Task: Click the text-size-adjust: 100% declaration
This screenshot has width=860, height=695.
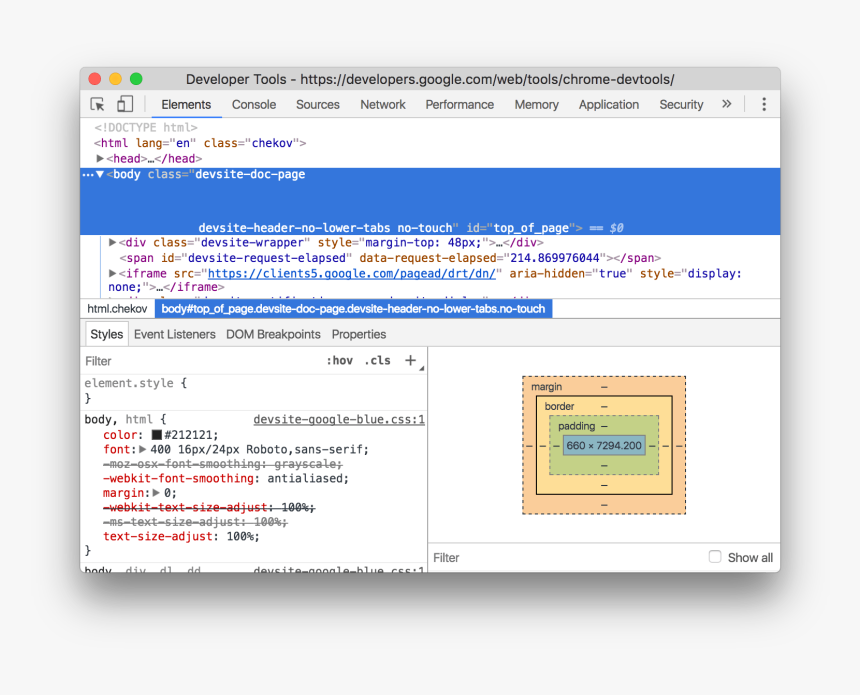Action: [x=181, y=536]
